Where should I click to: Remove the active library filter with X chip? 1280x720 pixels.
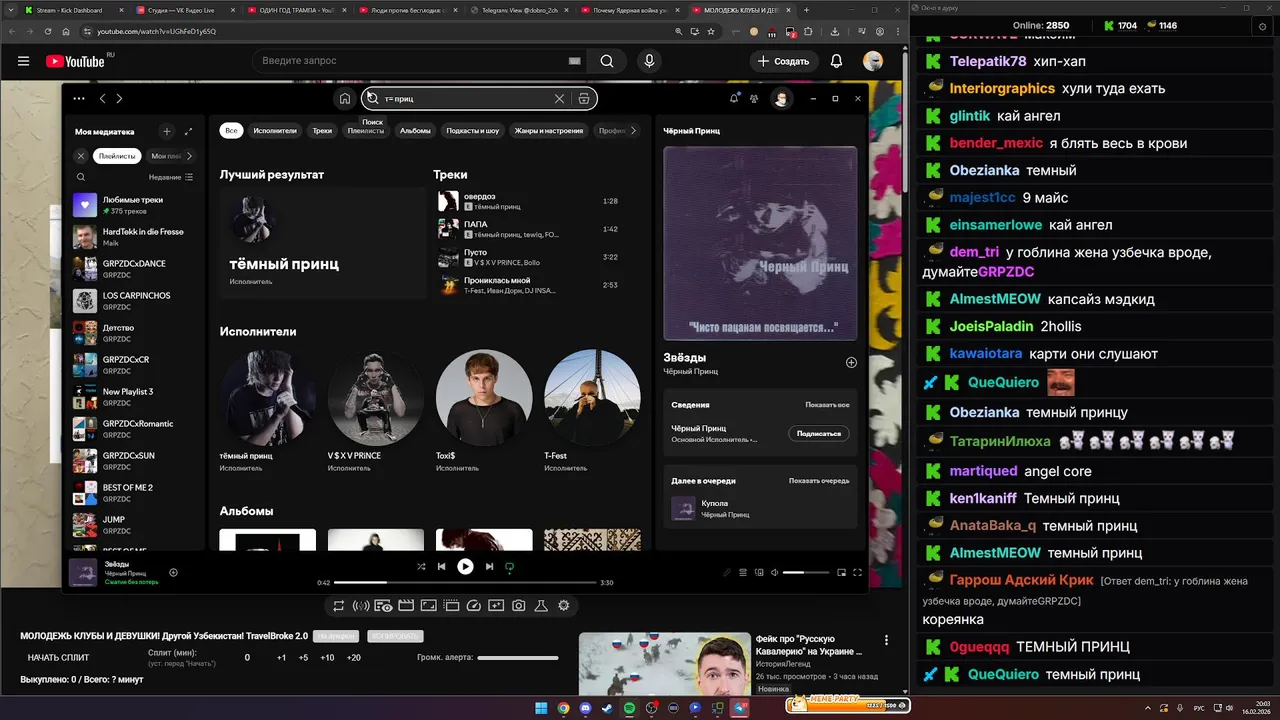pos(81,156)
